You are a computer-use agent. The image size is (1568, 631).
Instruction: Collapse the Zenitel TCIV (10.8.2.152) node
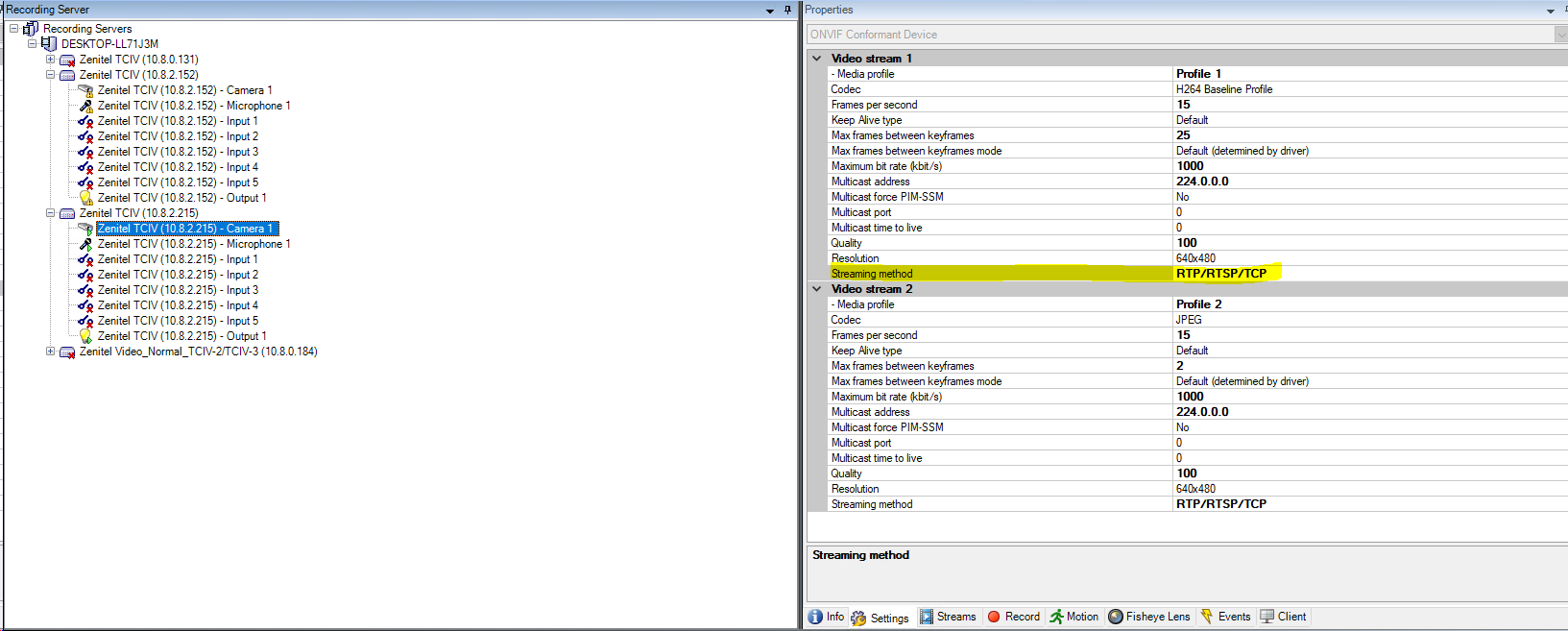click(50, 75)
